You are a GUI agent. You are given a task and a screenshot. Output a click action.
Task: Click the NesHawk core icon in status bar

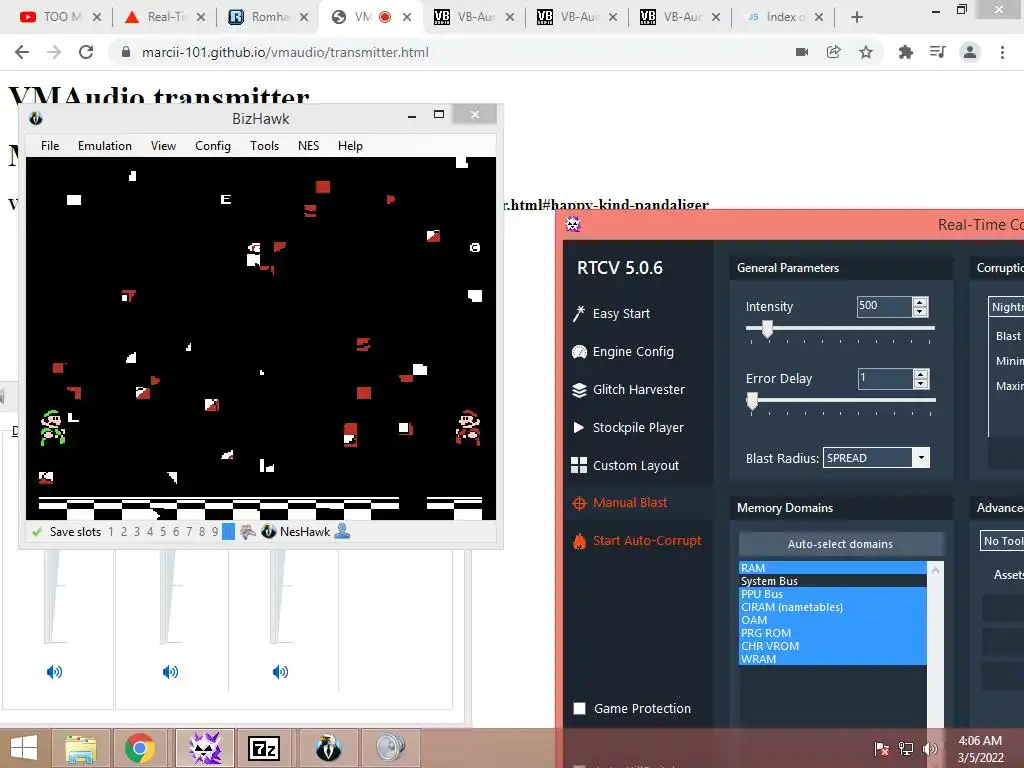[268, 532]
